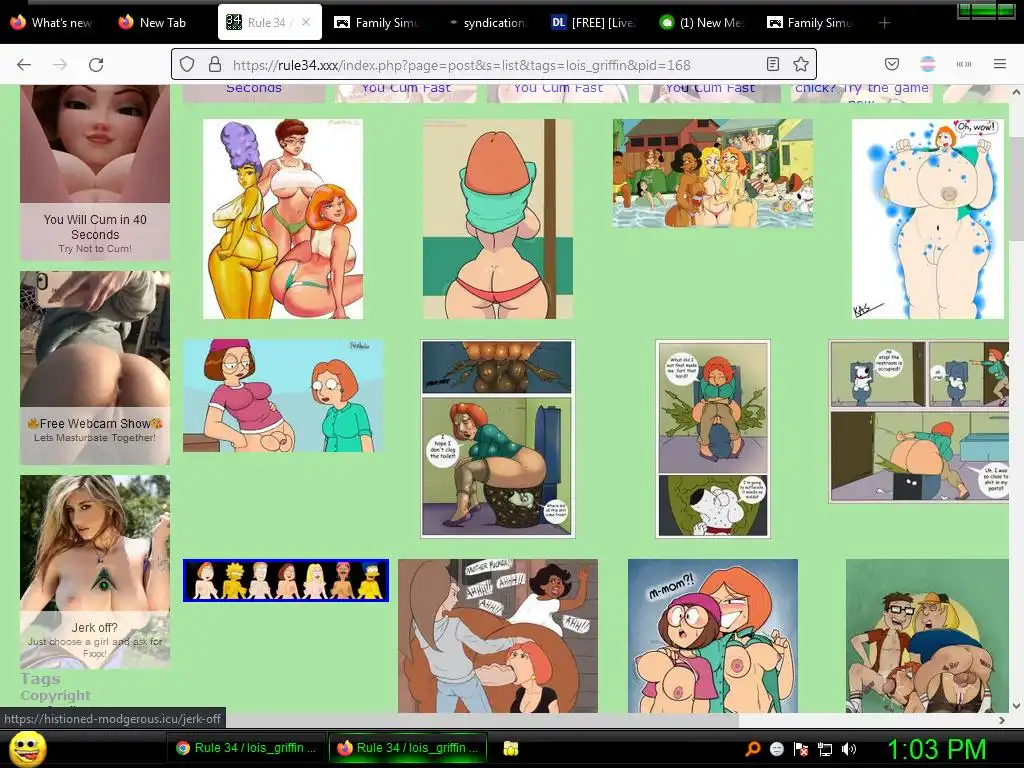Save the page to Pocket
Viewport: 1024px width, 768px height.
(x=891, y=64)
